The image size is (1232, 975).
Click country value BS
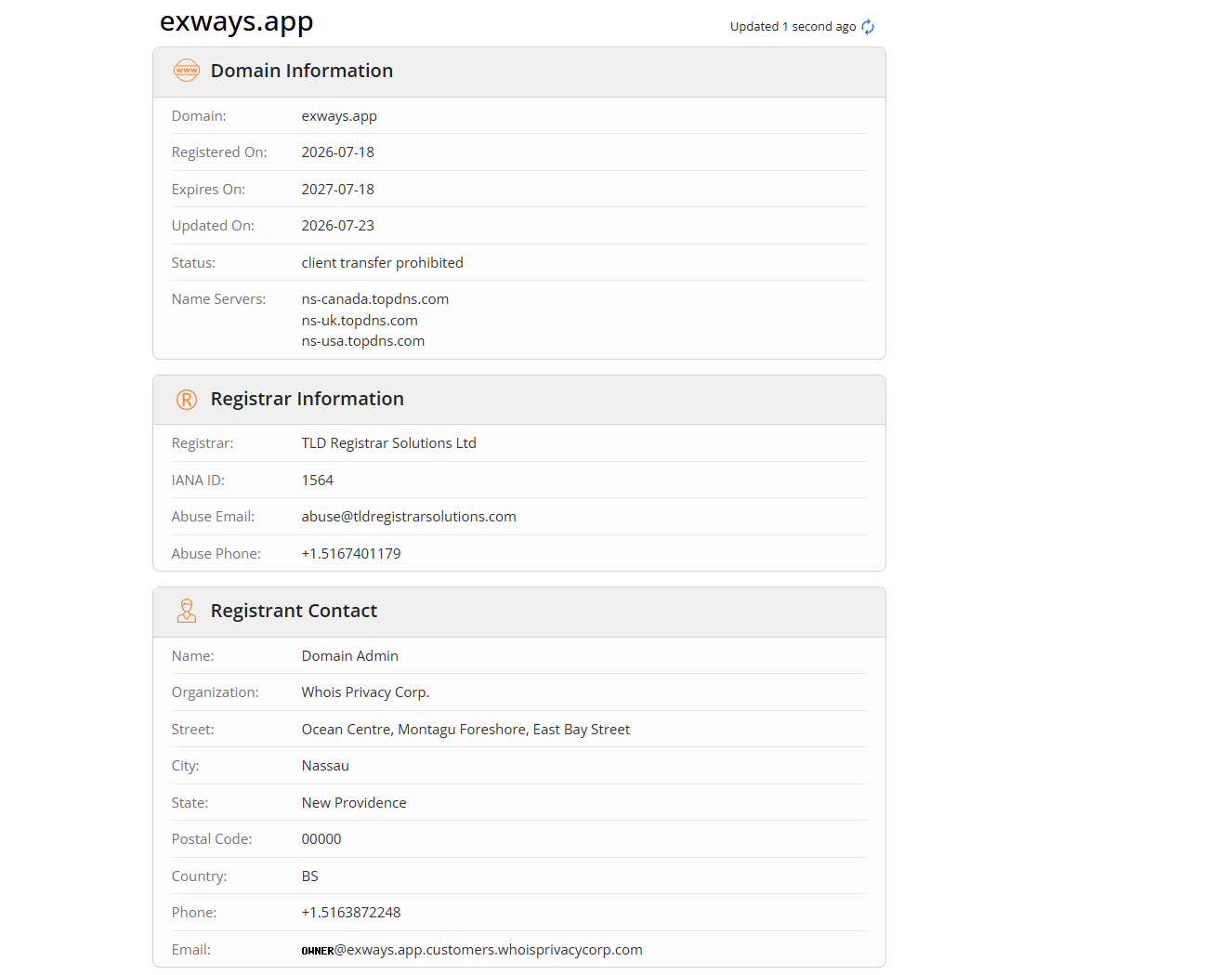[309, 876]
